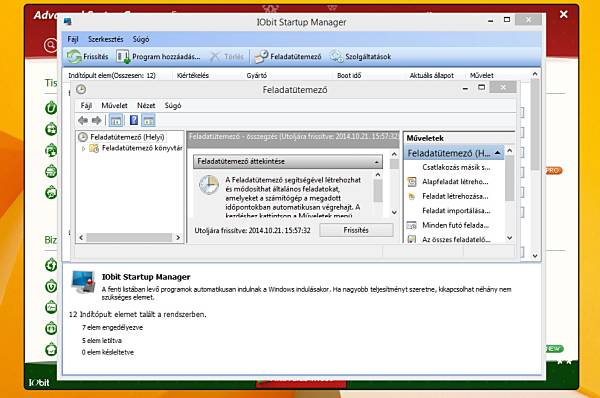Minimize the Feladatütemező window
The height and width of the screenshot is (398, 600).
point(465,88)
